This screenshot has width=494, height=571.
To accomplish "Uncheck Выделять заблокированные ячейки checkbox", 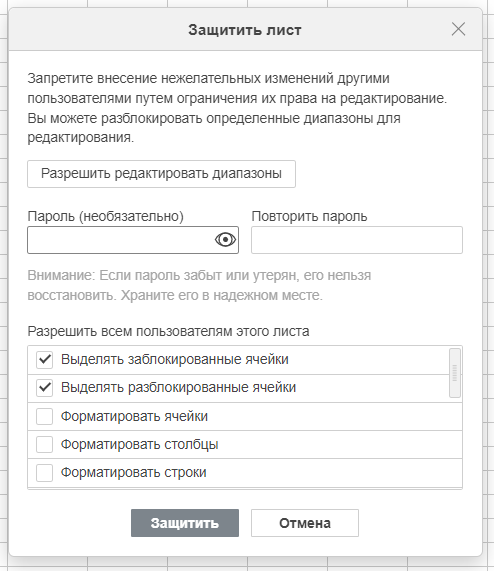I will pyautogui.click(x=44, y=359).
